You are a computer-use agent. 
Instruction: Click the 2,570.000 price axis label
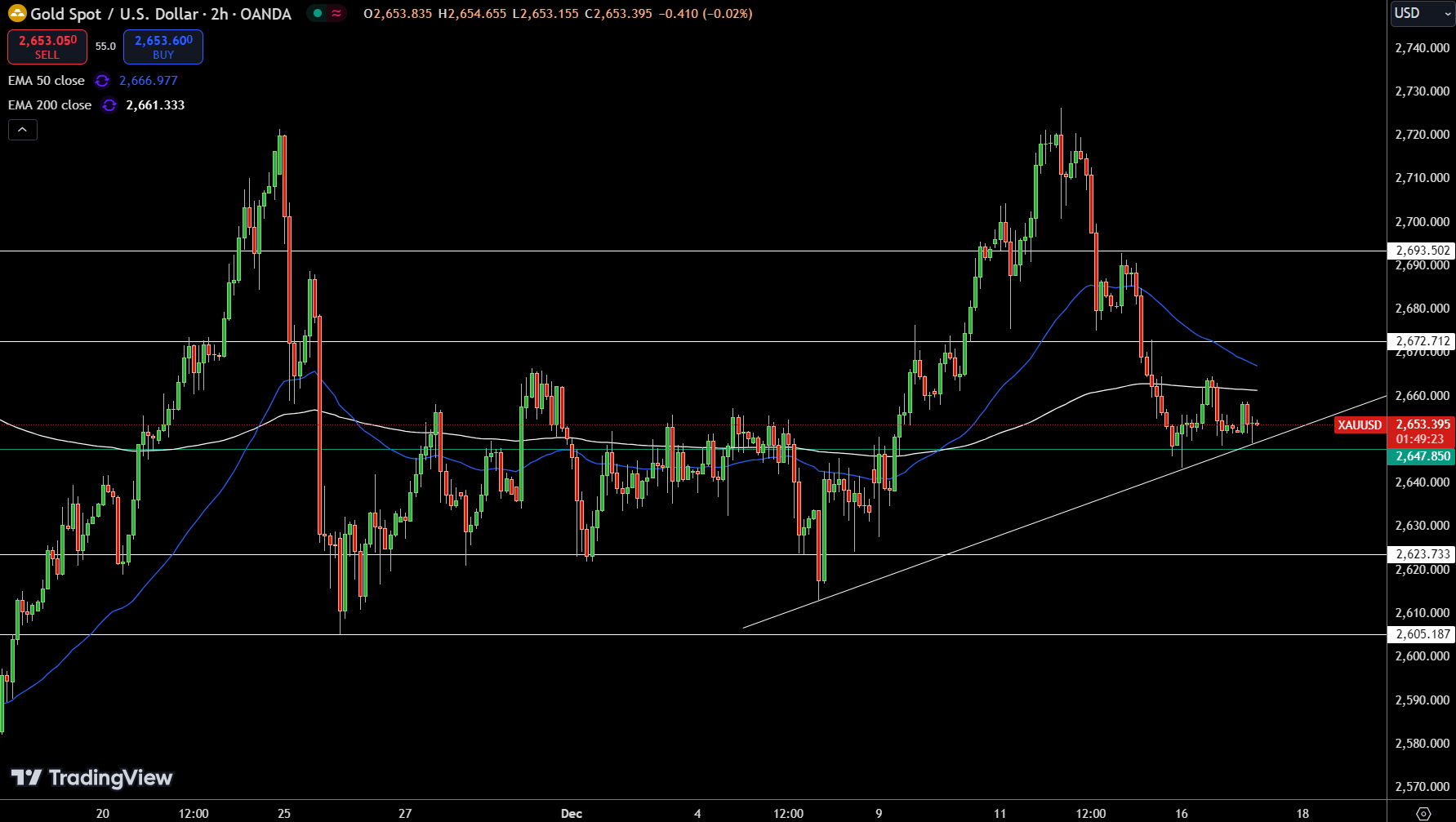(x=1423, y=787)
